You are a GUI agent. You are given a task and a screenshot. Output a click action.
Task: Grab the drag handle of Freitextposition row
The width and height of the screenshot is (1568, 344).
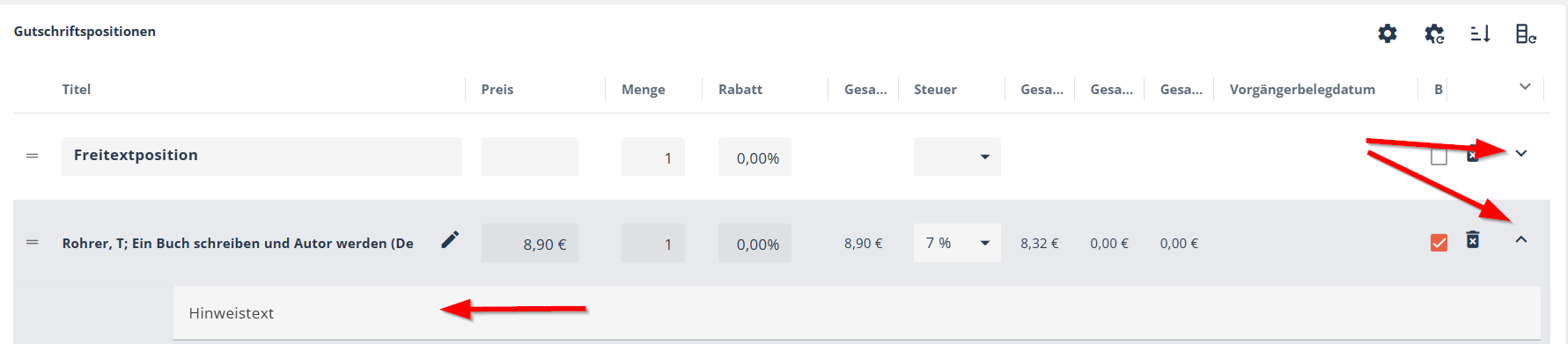(x=33, y=156)
